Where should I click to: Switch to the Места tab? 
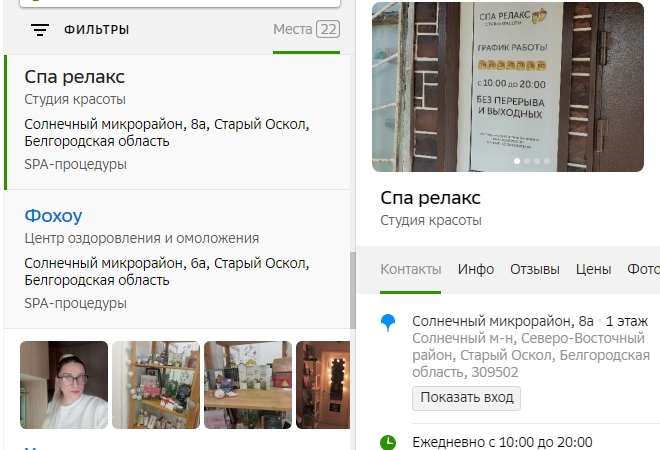(x=306, y=29)
